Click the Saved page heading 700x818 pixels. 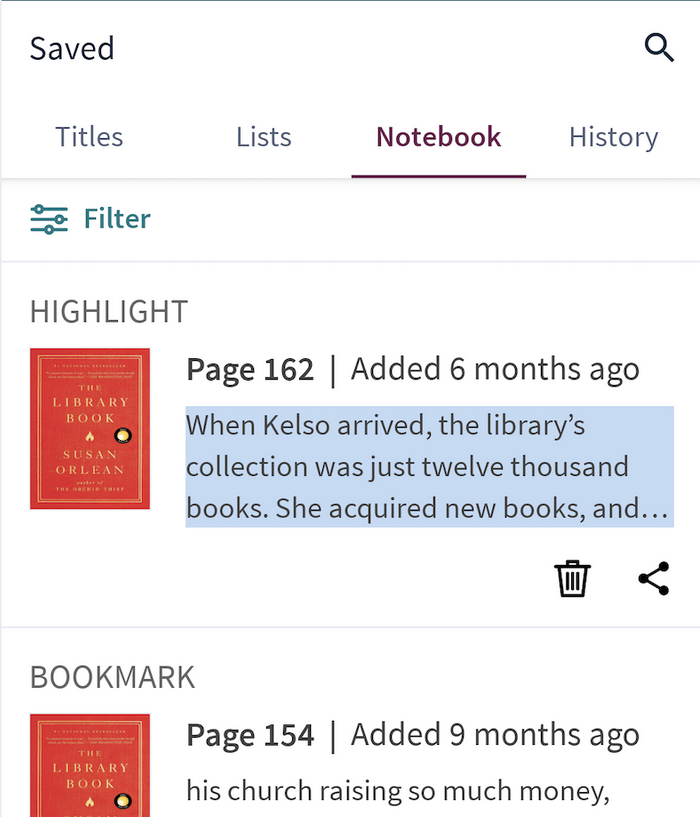72,49
